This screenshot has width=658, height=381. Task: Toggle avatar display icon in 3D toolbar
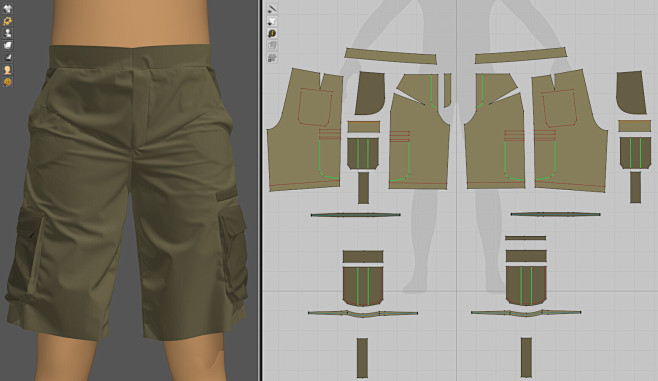(8, 33)
